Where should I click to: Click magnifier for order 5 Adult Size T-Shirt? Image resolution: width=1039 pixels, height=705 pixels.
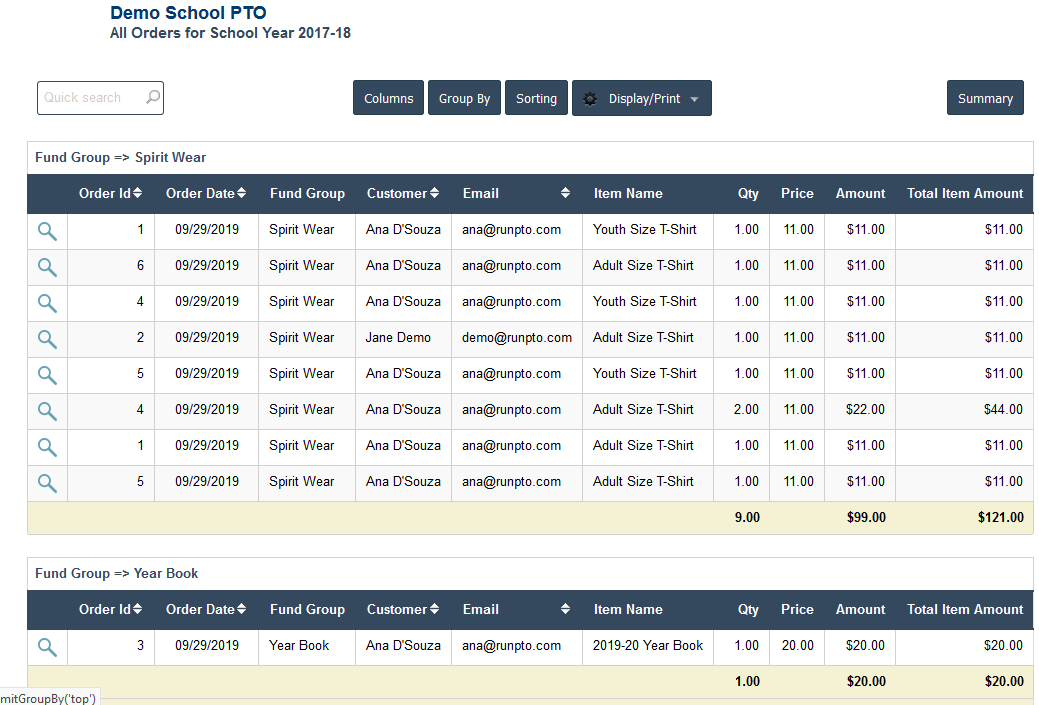(x=47, y=482)
